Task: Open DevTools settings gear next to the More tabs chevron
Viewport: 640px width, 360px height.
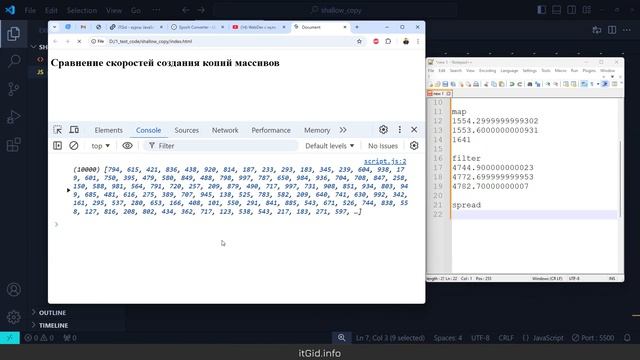Action: pos(383,129)
